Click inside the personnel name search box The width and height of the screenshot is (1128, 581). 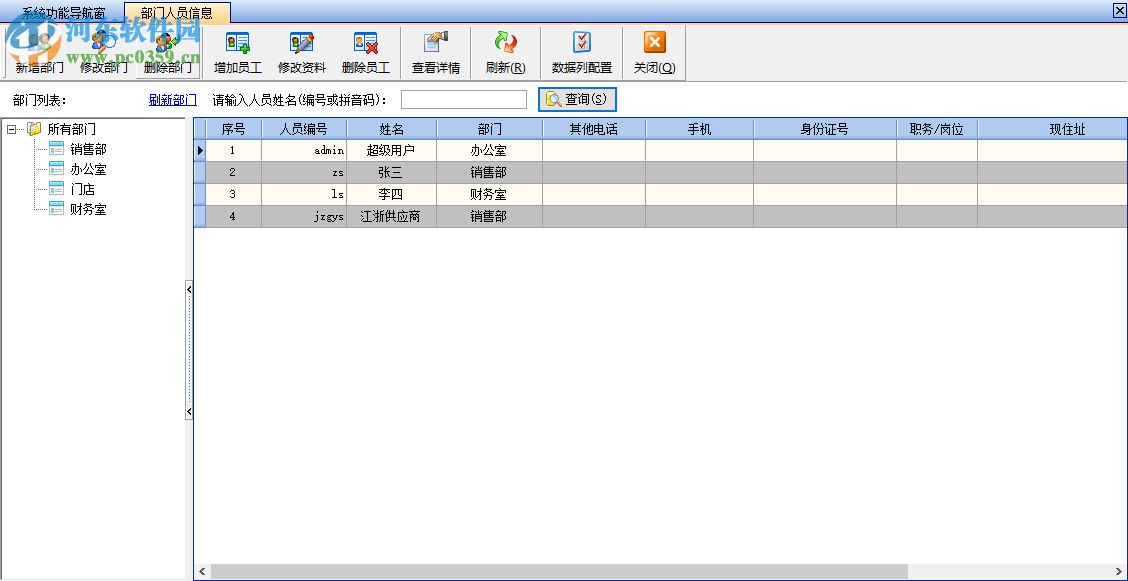tap(463, 99)
